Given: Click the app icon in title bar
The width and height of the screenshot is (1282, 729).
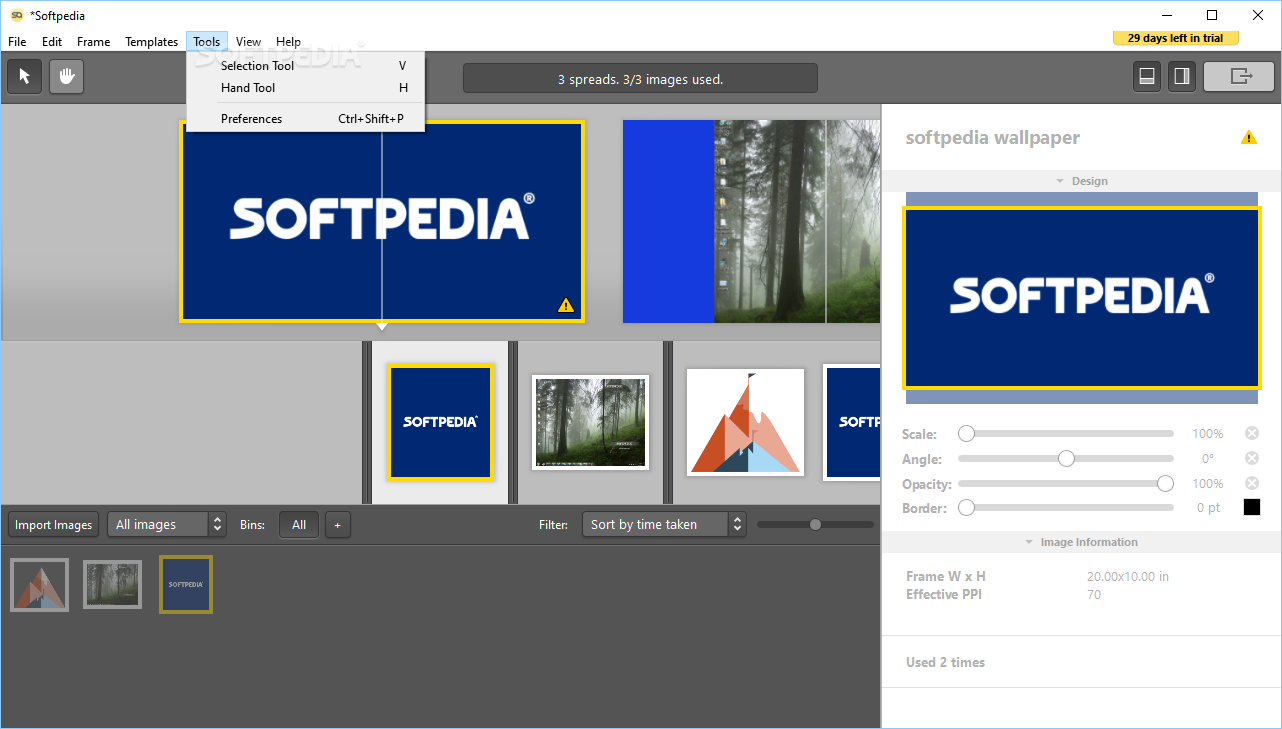Looking at the screenshot, I should (16, 15).
